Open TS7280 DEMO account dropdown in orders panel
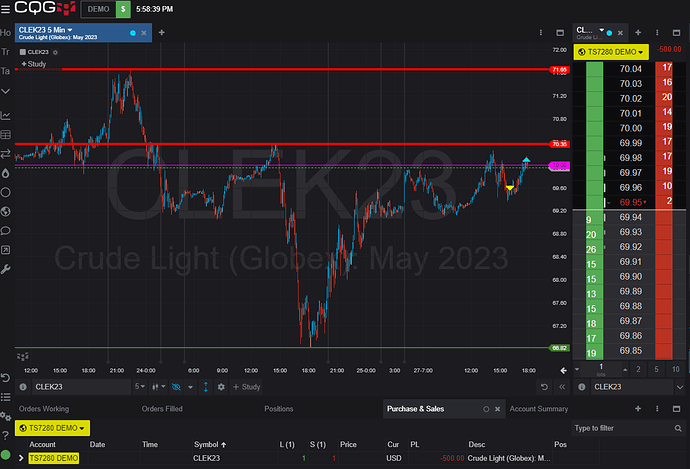This screenshot has width=690, height=469. tap(52, 428)
